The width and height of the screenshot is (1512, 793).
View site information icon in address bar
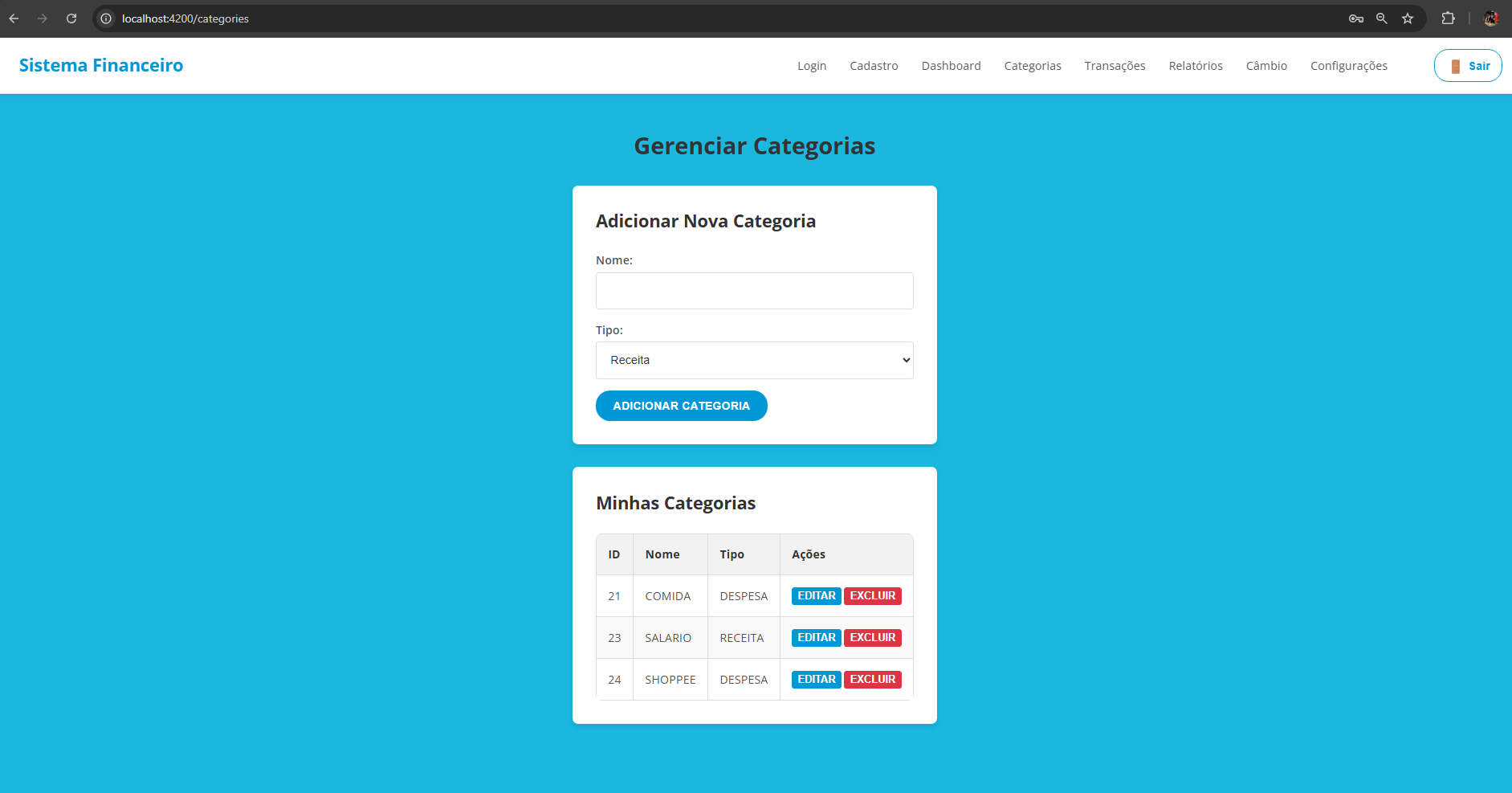coord(106,18)
